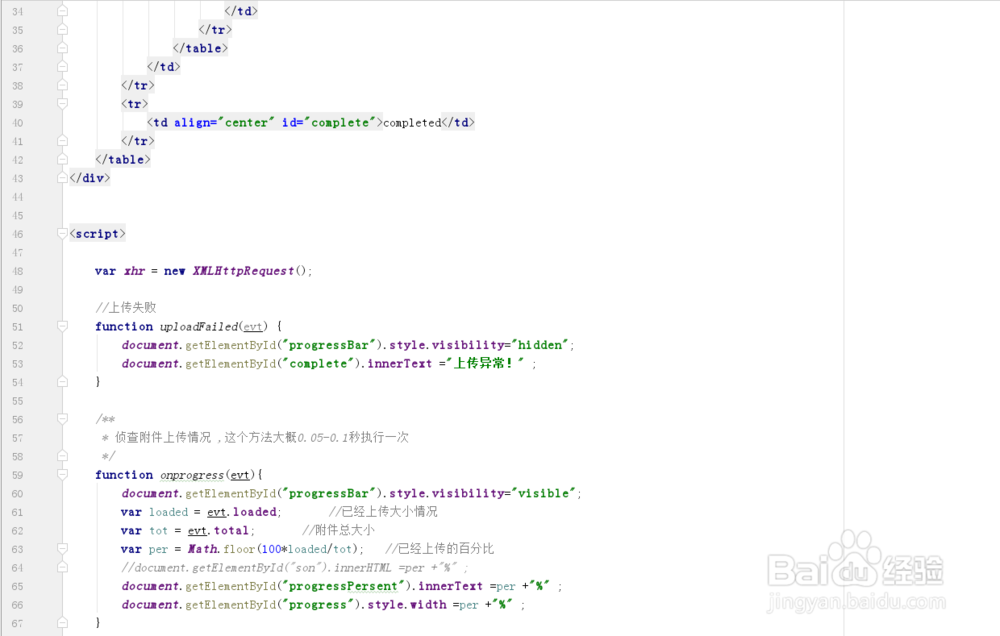Click the fold marker on line 64

click(x=62, y=567)
